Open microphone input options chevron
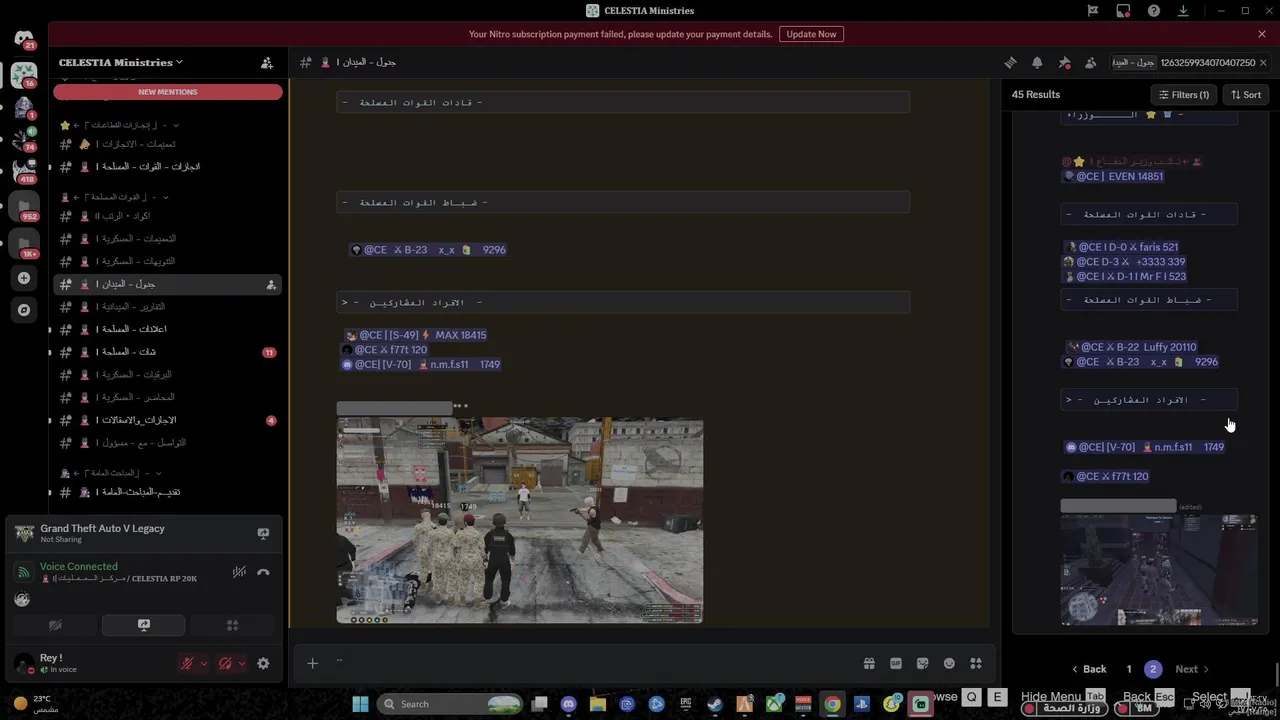The height and width of the screenshot is (720, 1280). [204, 663]
